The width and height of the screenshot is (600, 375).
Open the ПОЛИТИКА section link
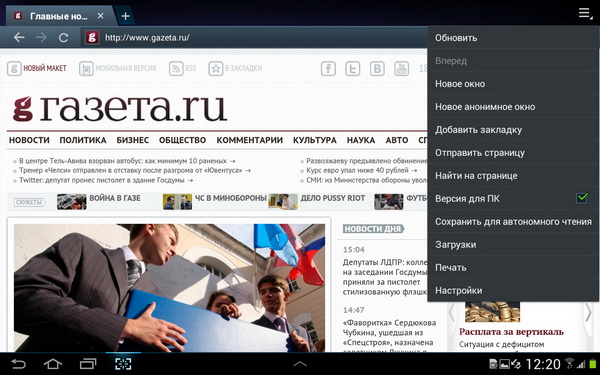[x=83, y=140]
